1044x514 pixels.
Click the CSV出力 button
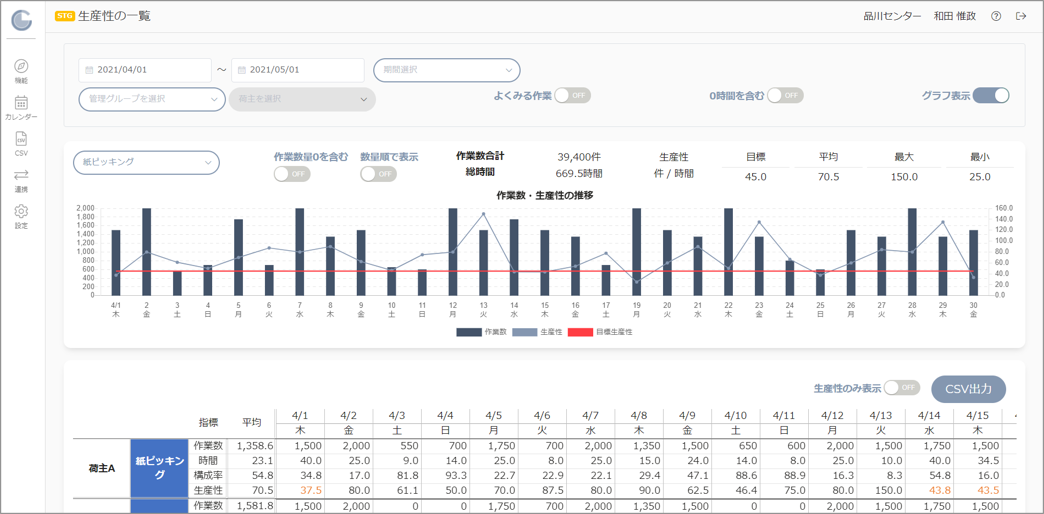[968, 389]
